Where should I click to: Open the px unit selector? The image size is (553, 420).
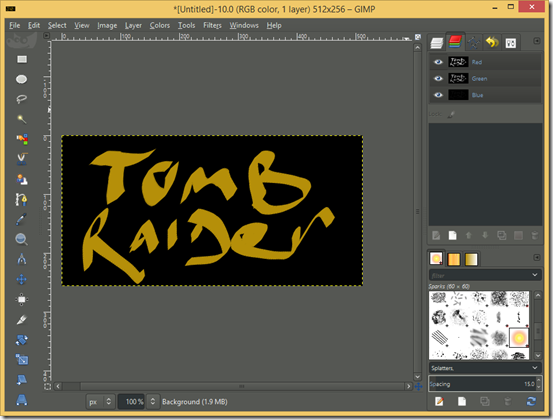(x=101, y=402)
